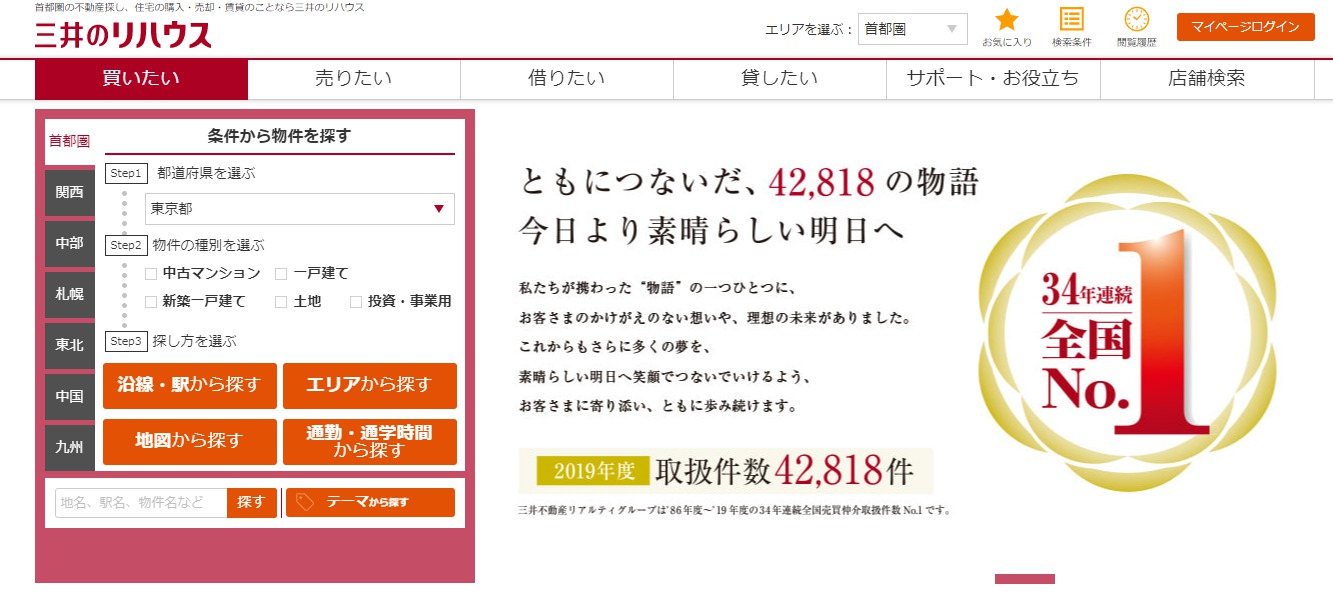Choose 通勤・通学時間から探す button
The width and height of the screenshot is (1333, 616).
pyautogui.click(x=370, y=442)
